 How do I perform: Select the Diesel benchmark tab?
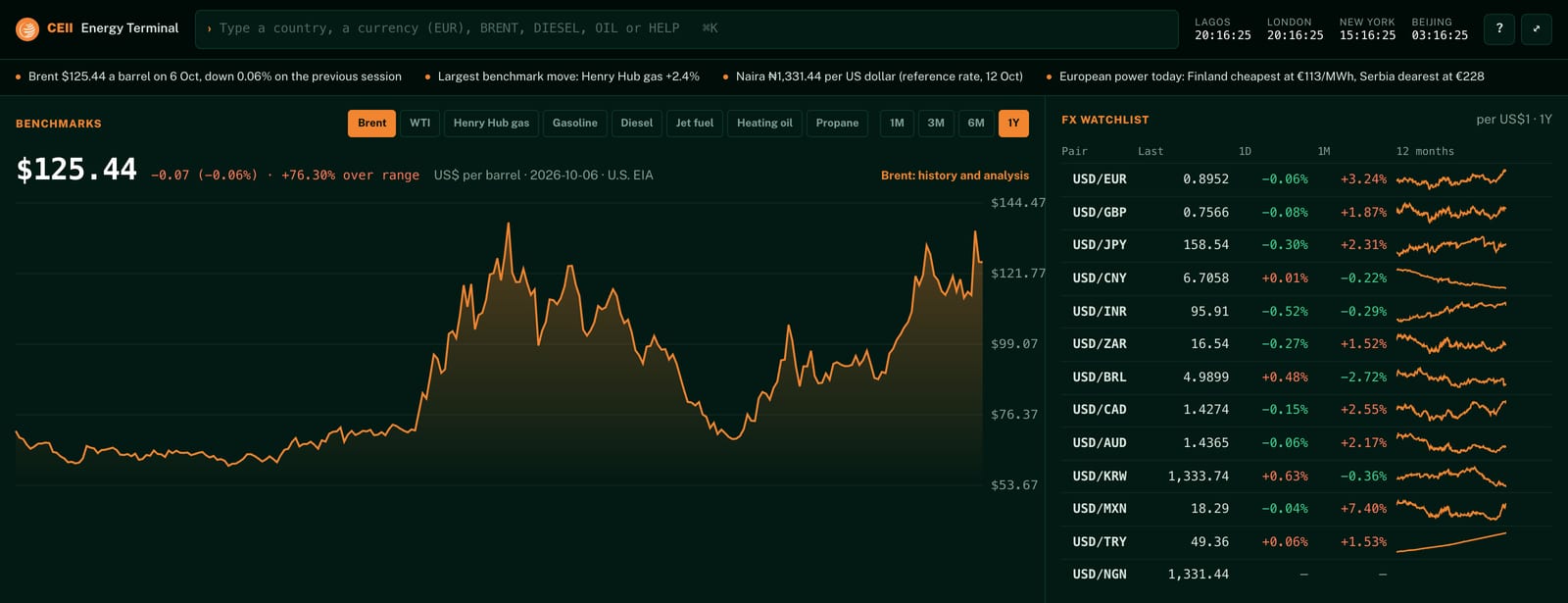pyautogui.click(x=636, y=124)
